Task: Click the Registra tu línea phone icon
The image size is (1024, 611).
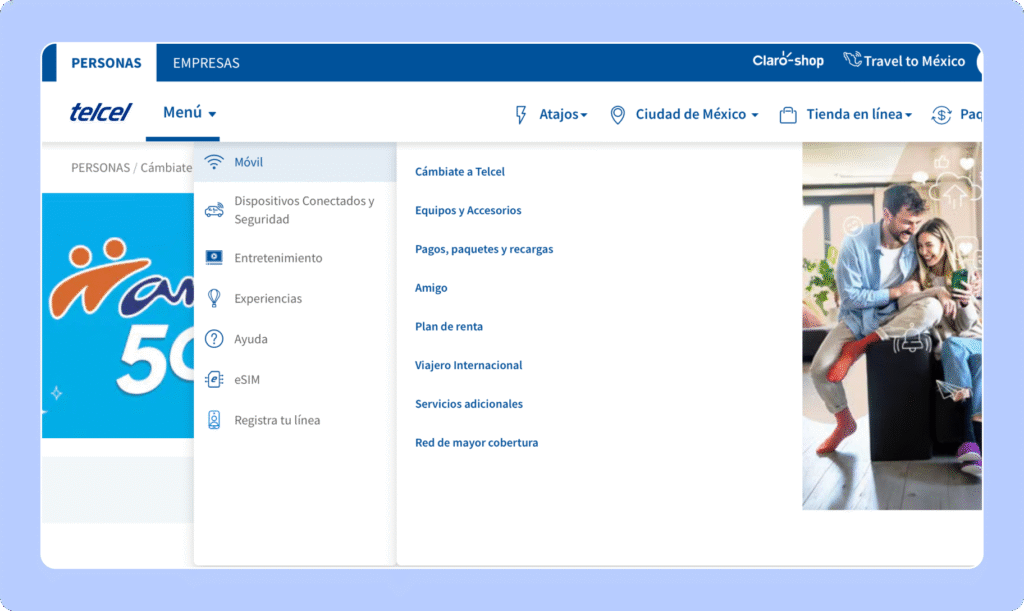Action: pyautogui.click(x=213, y=420)
